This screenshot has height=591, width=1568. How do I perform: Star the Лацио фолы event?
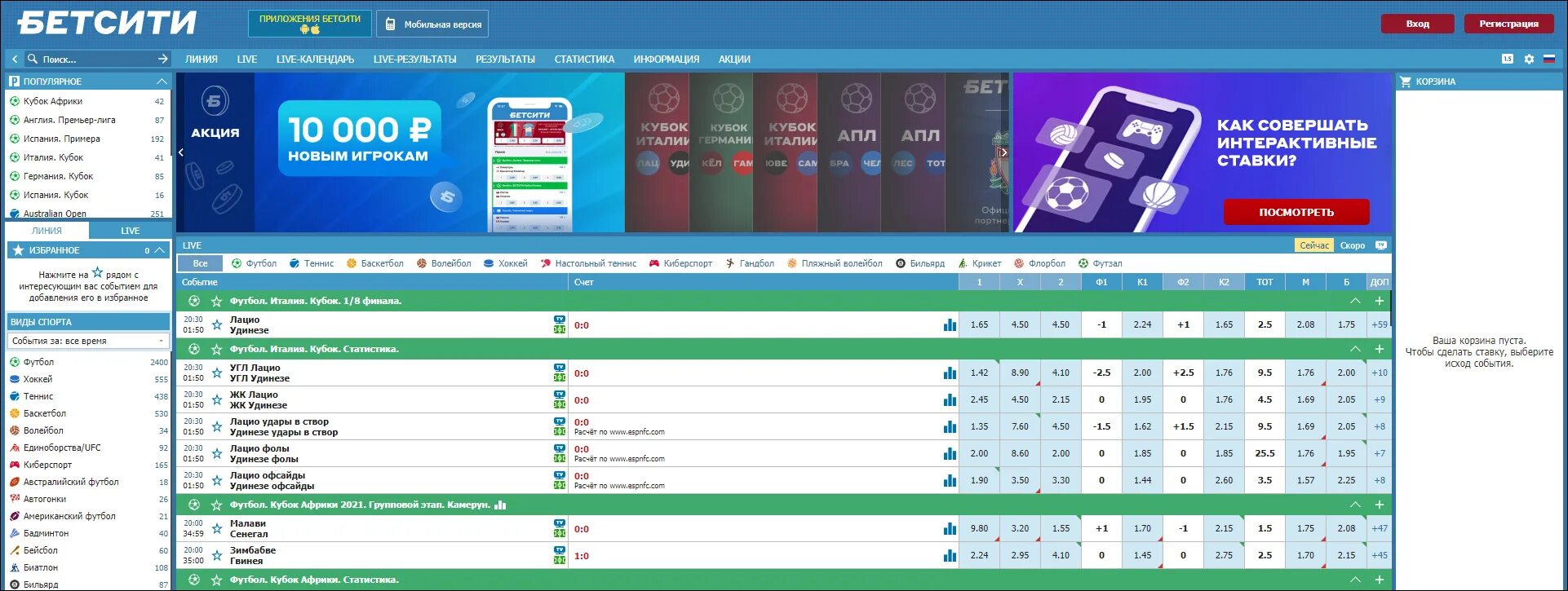pos(217,453)
